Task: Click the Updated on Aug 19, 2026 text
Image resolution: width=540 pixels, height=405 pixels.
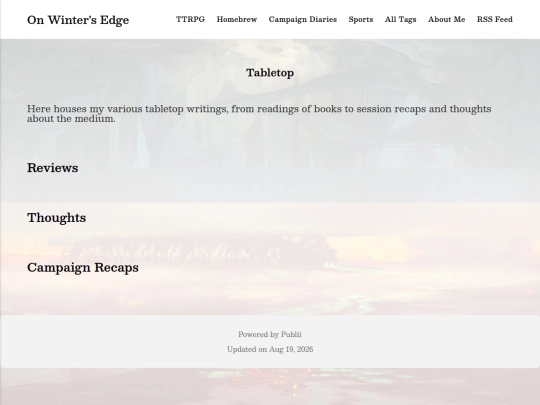Action: click(x=270, y=349)
